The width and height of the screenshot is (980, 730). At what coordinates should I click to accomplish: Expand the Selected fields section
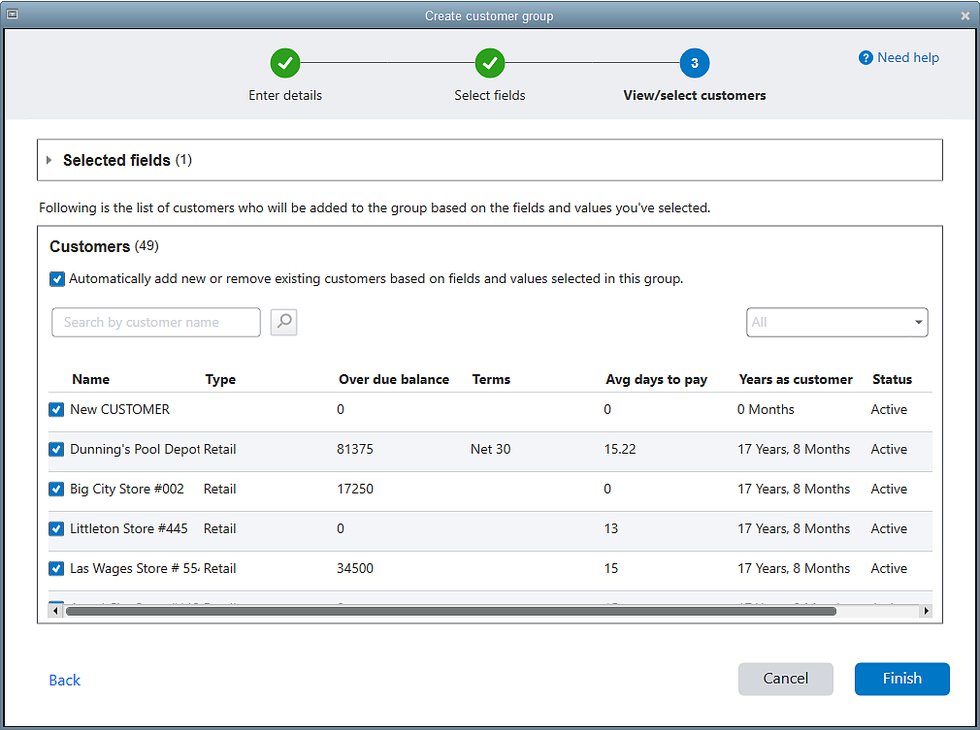(49, 160)
